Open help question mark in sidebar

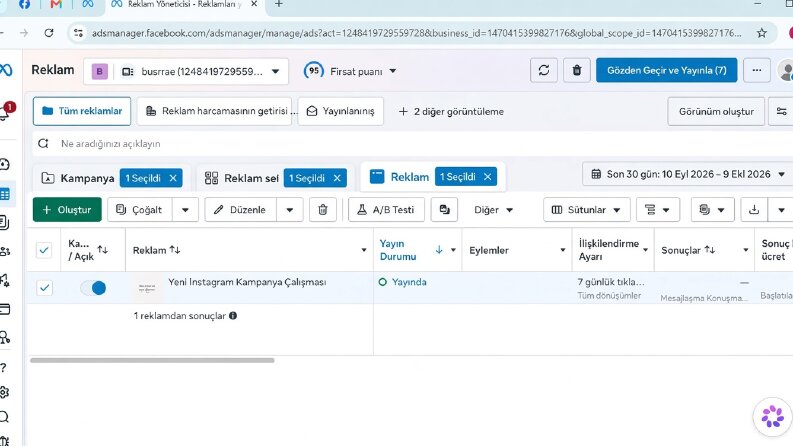click(x=4, y=368)
